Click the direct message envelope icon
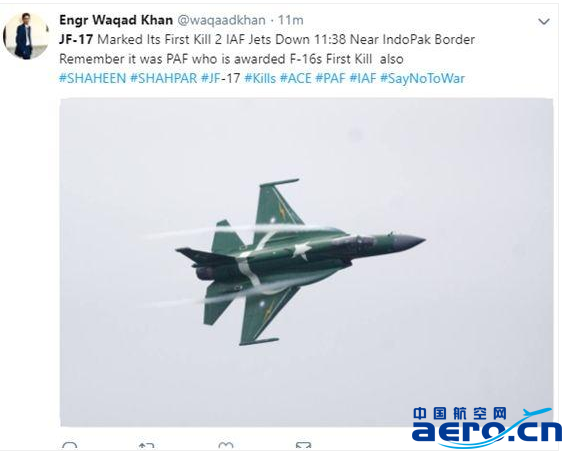 (303, 446)
